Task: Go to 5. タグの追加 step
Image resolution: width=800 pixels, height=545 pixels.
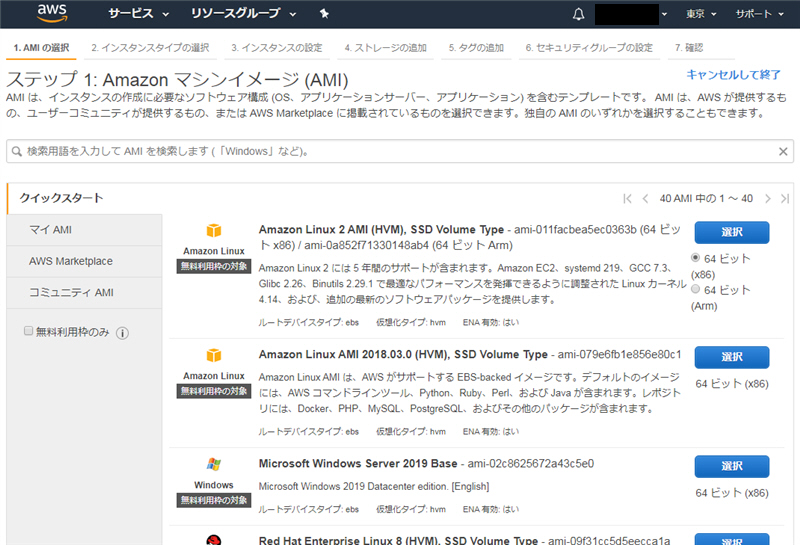Action: coord(476,48)
